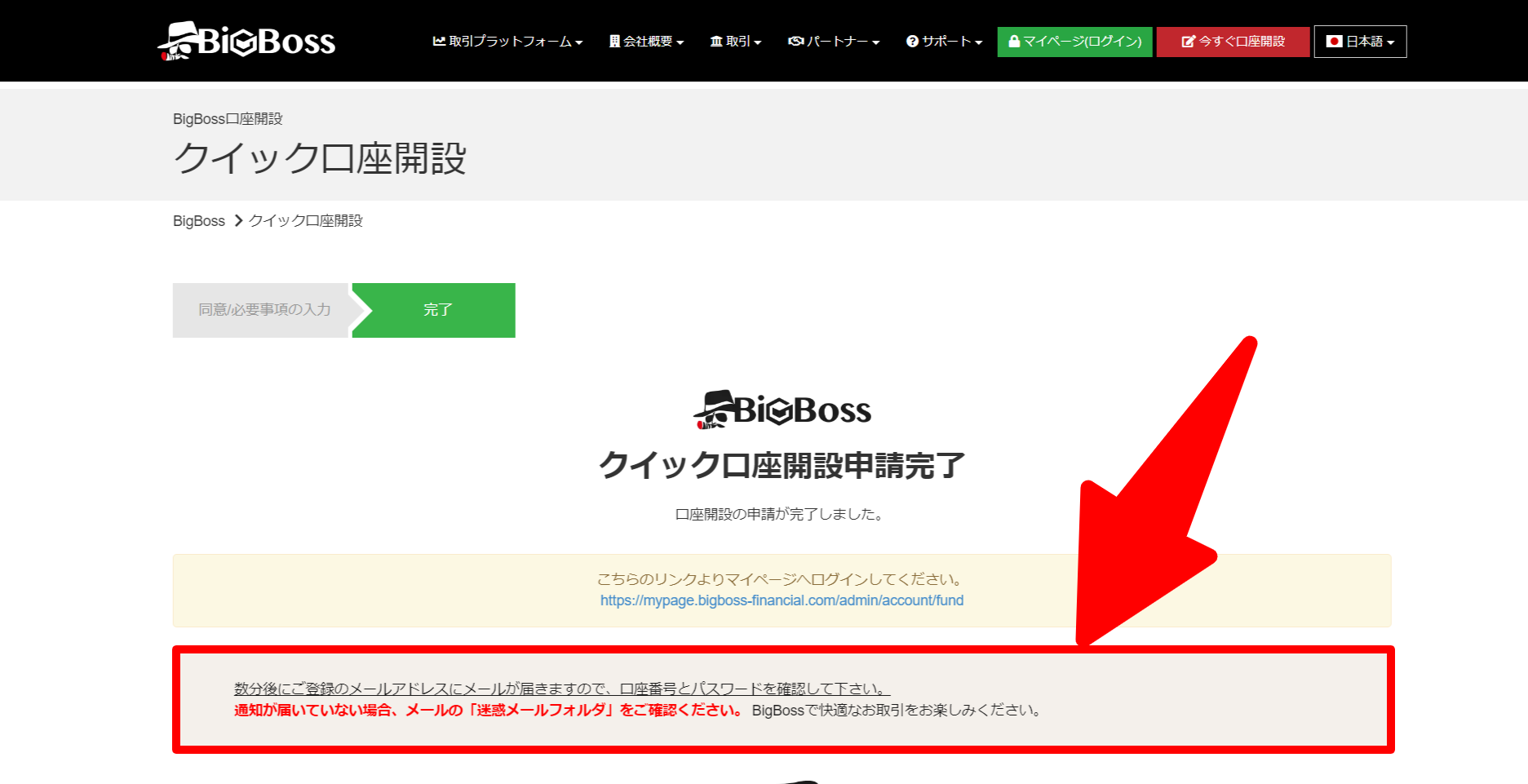Click the 今すぐ口座開設 button
This screenshot has height=784, width=1528.
click(x=1232, y=41)
